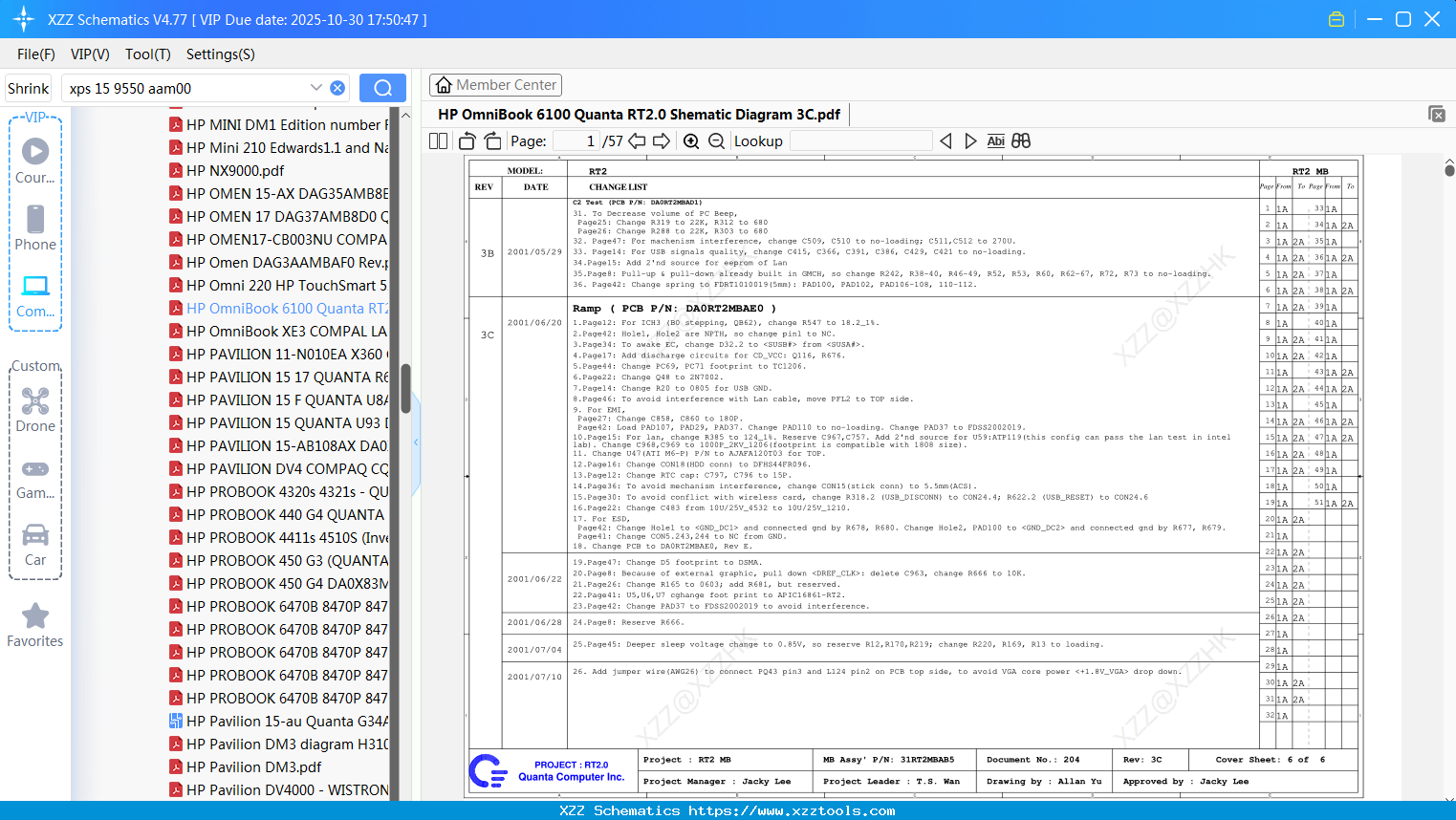The width and height of the screenshot is (1456, 820).
Task: Zoom in on the schematic
Action: (x=691, y=141)
